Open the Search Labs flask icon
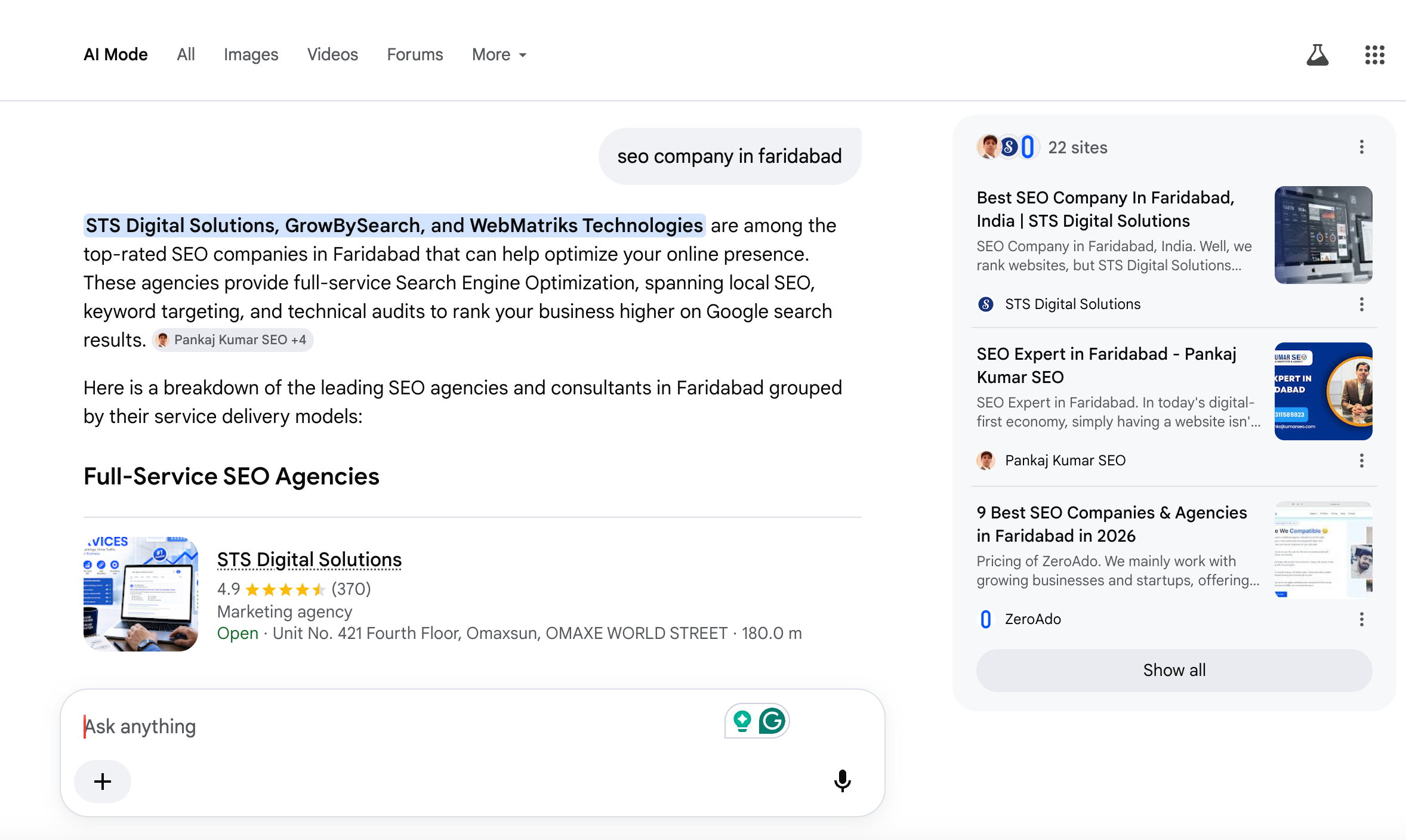Viewport: 1406px width, 840px height. coord(1317,55)
